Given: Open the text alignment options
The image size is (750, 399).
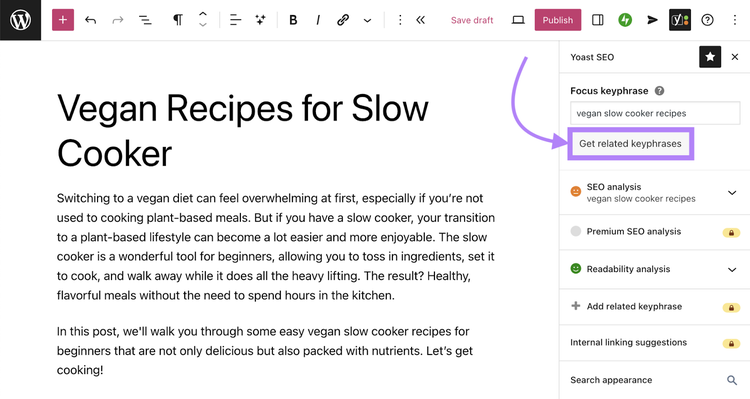Looking at the screenshot, I should [x=235, y=20].
